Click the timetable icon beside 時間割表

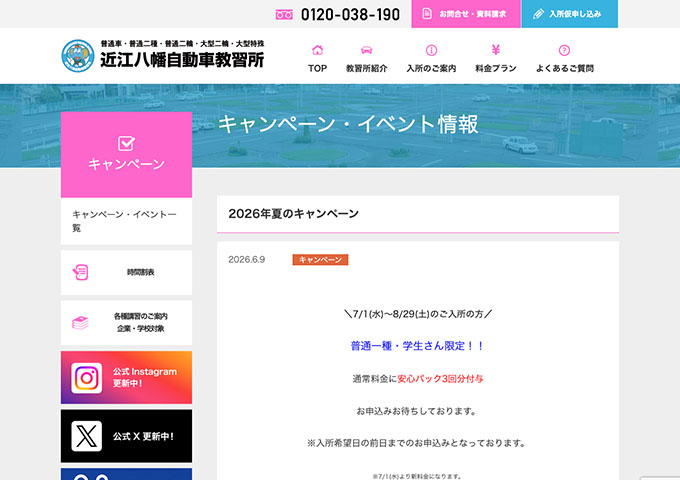coord(81,272)
